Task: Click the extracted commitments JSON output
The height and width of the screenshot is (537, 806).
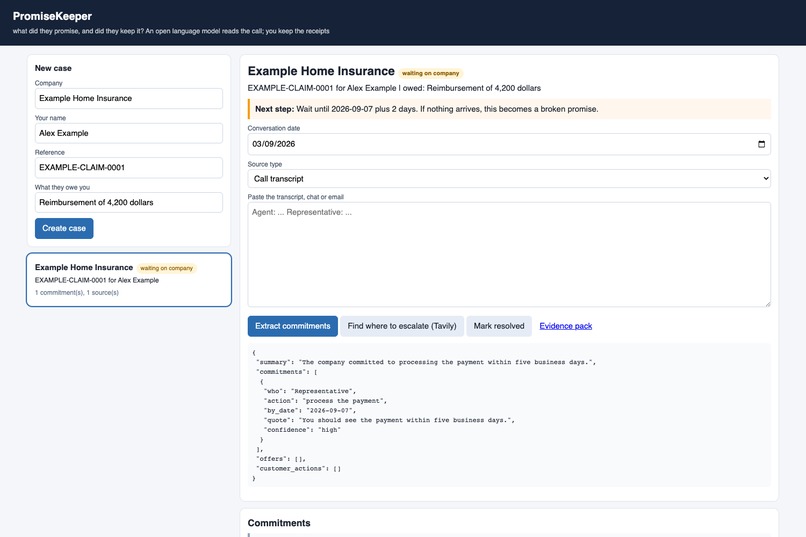Action: pos(509,415)
